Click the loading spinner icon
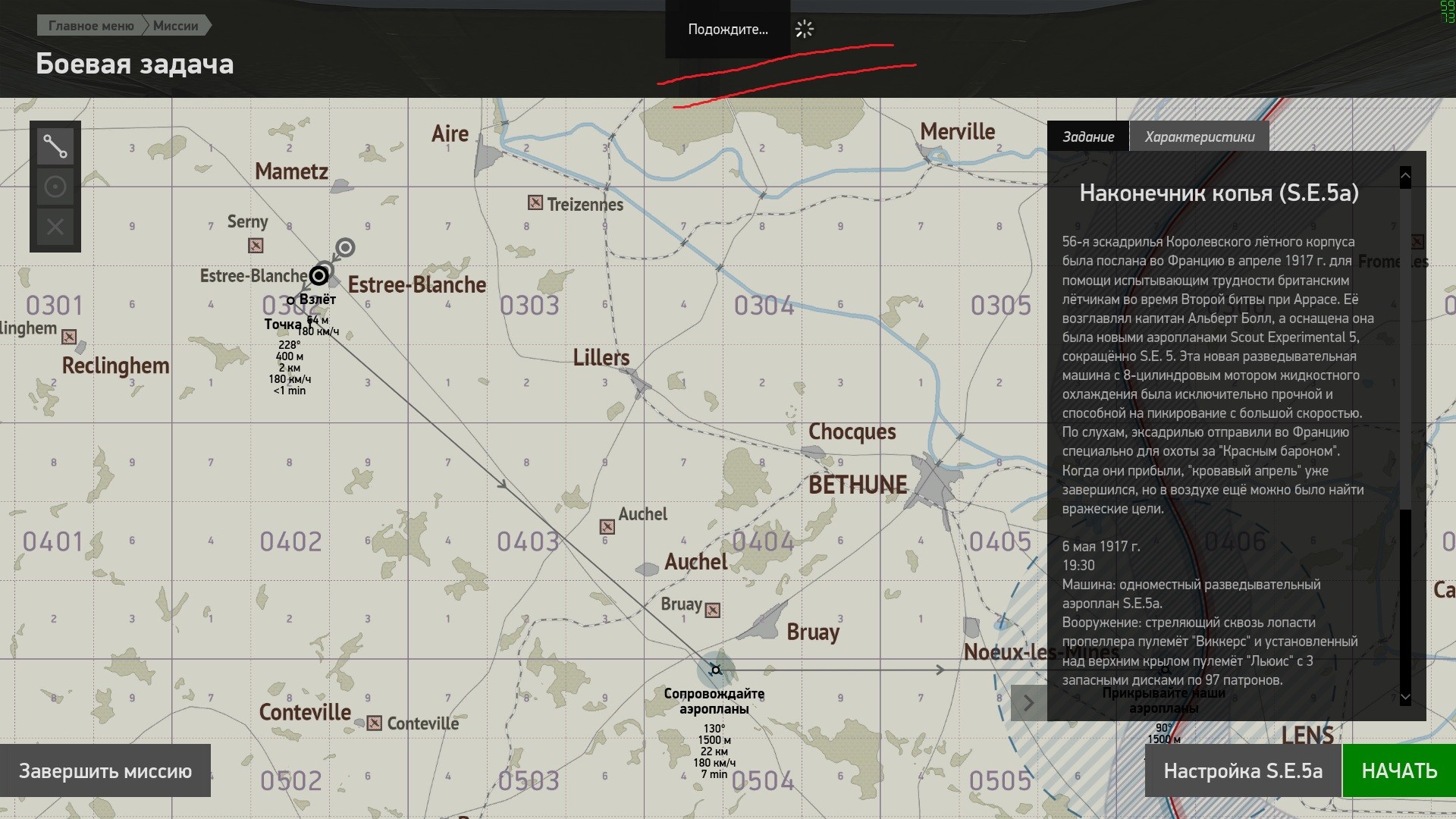Image resolution: width=1456 pixels, height=819 pixels. [x=804, y=30]
